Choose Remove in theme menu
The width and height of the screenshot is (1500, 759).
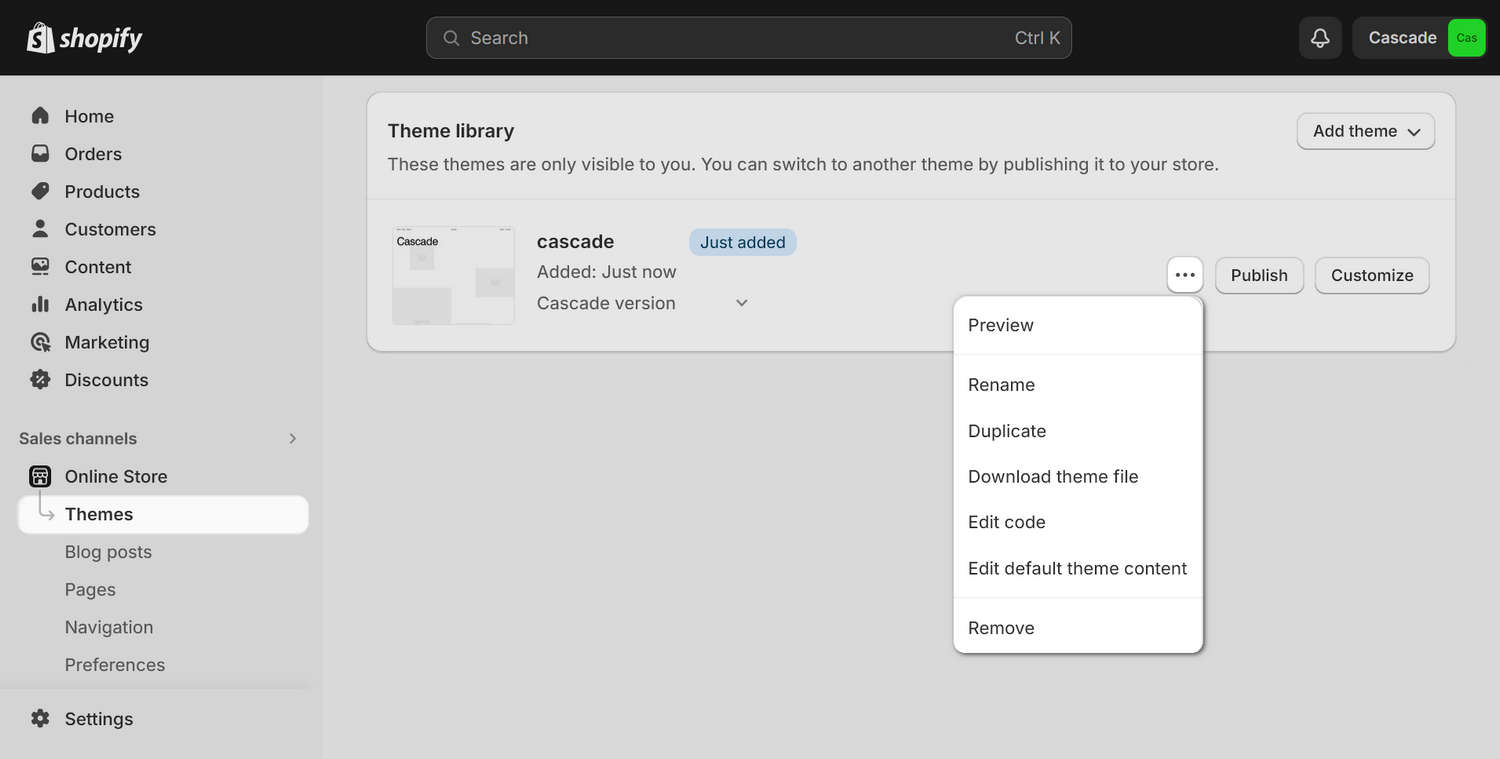point(1078,628)
